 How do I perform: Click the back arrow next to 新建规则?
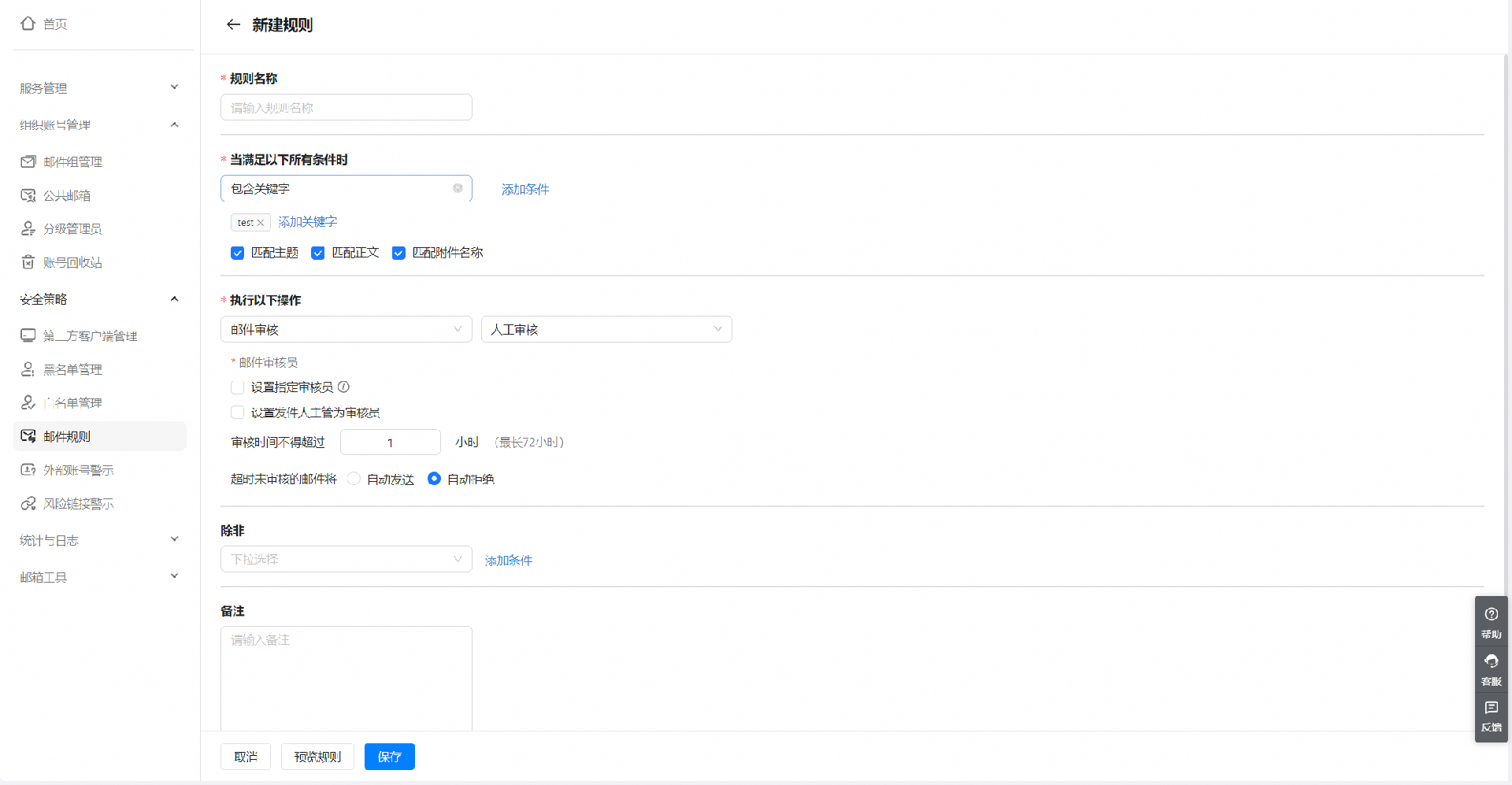point(233,24)
